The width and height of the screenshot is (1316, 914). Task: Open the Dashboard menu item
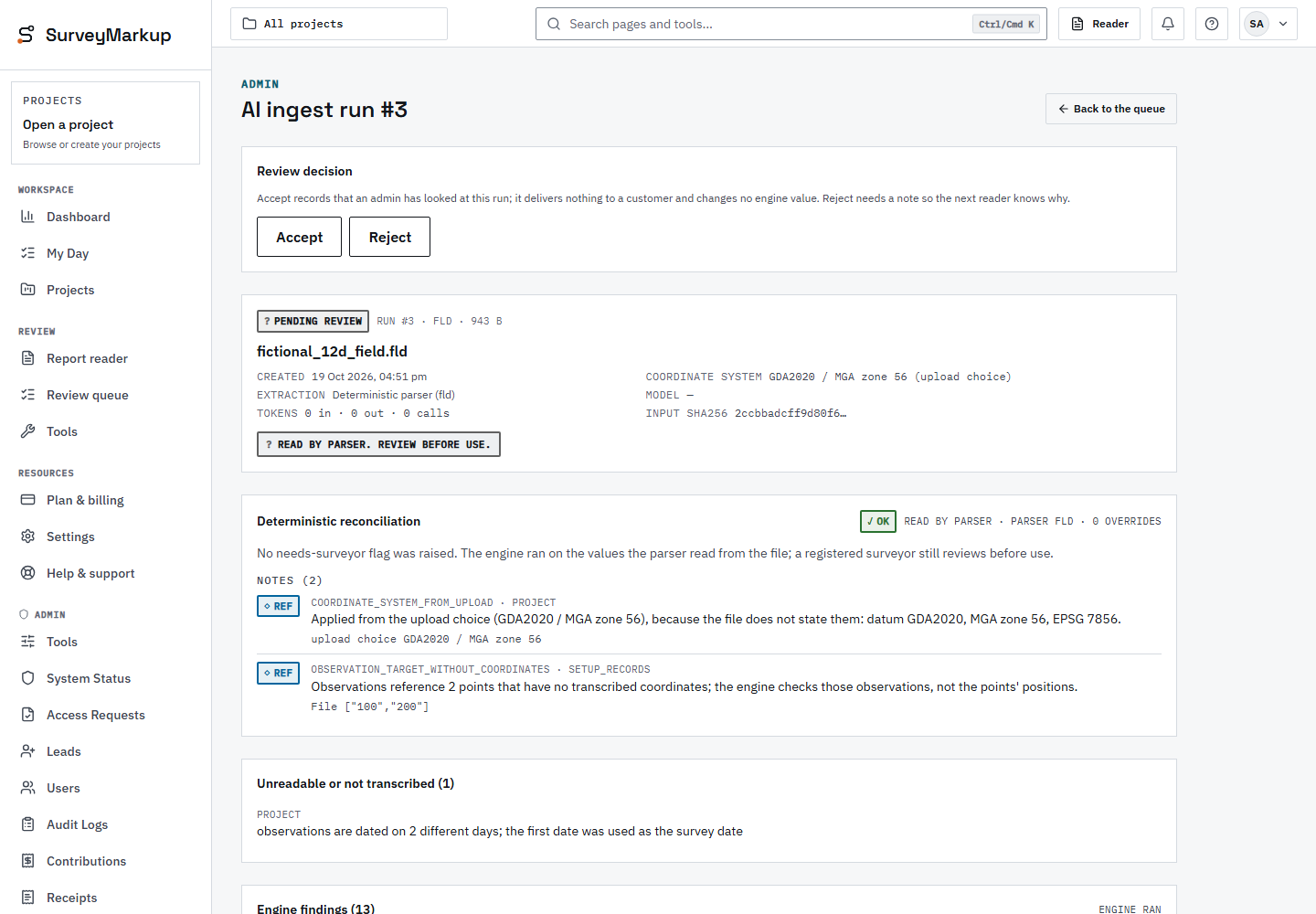[x=106, y=217]
